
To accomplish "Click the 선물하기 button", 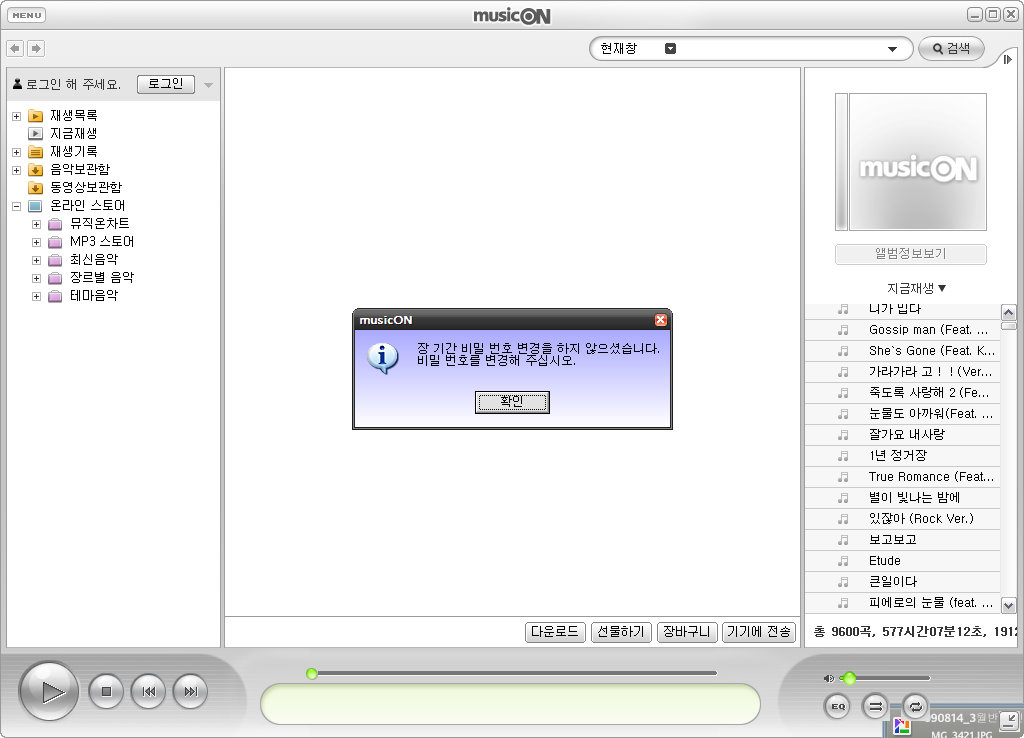I will tap(621, 632).
